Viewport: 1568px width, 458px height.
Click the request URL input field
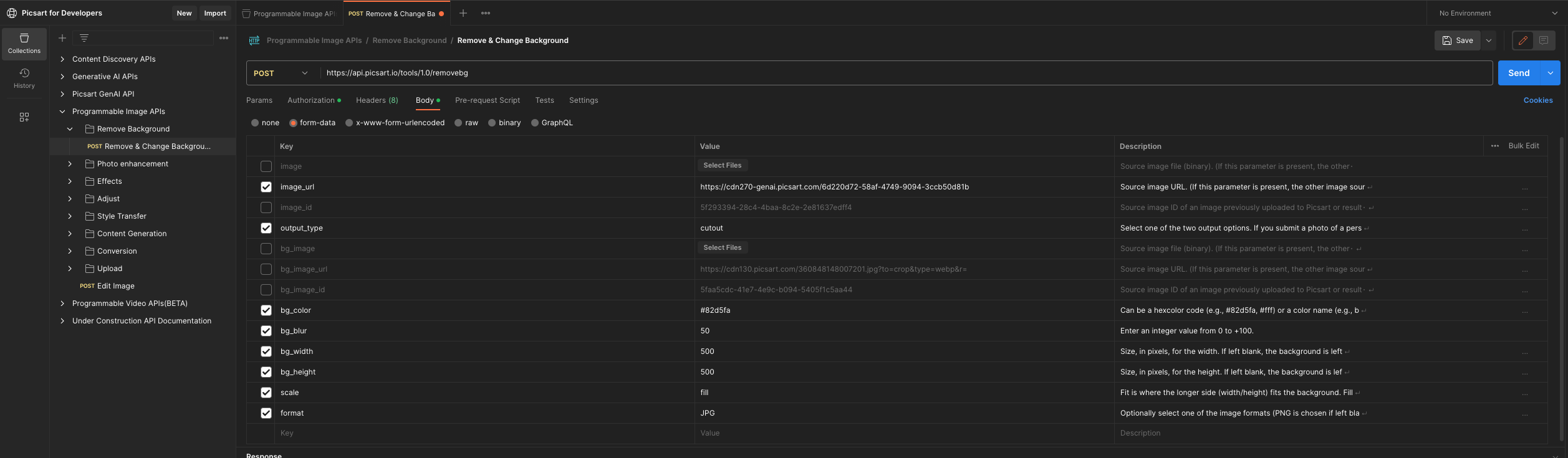[905, 73]
